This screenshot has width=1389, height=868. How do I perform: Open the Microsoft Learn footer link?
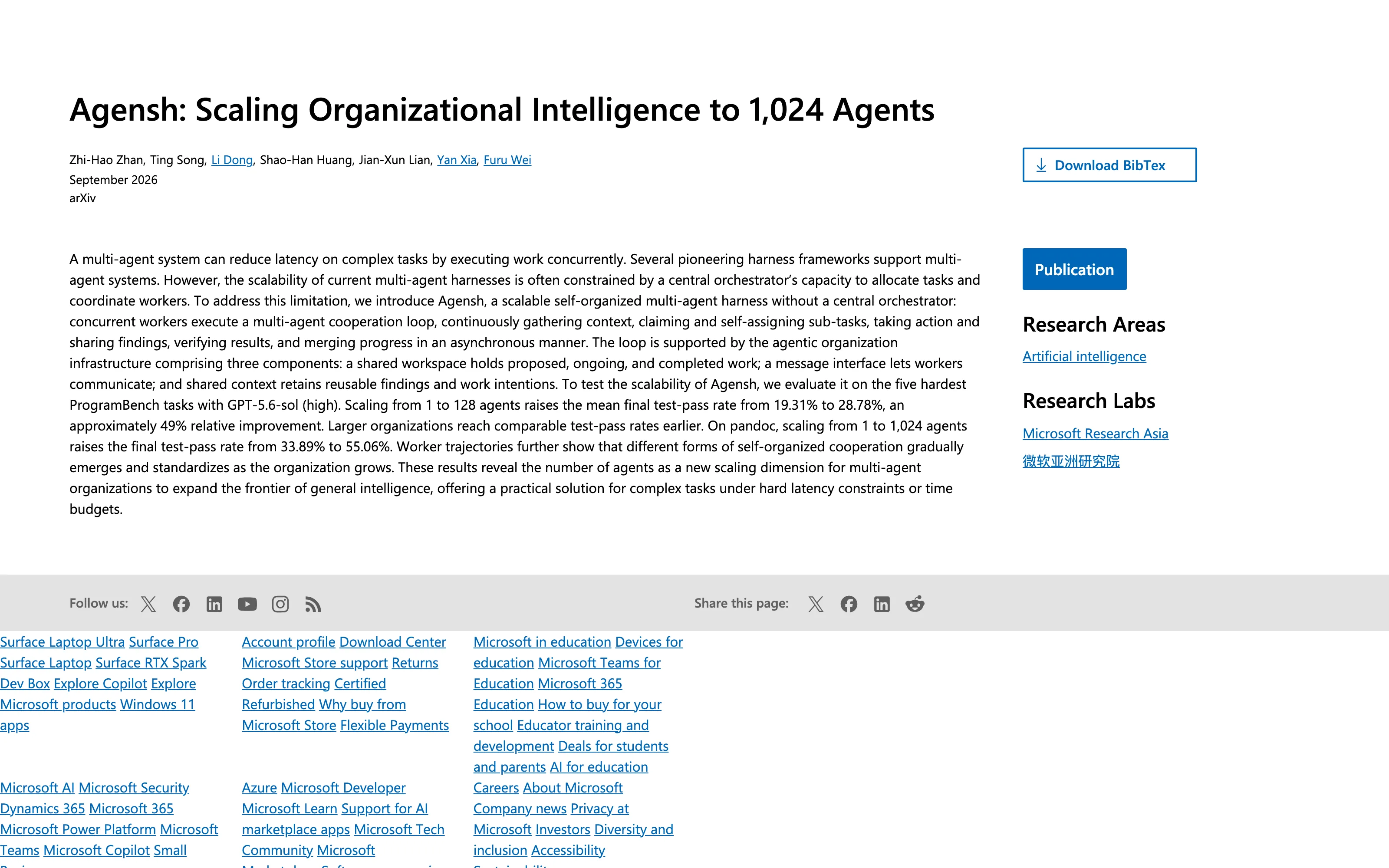point(289,808)
